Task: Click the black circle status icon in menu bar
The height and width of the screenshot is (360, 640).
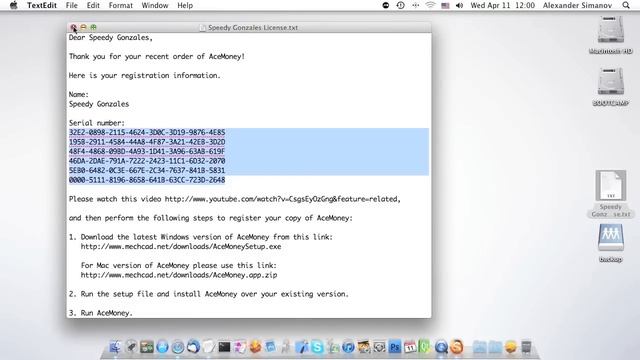Action: 386,5
